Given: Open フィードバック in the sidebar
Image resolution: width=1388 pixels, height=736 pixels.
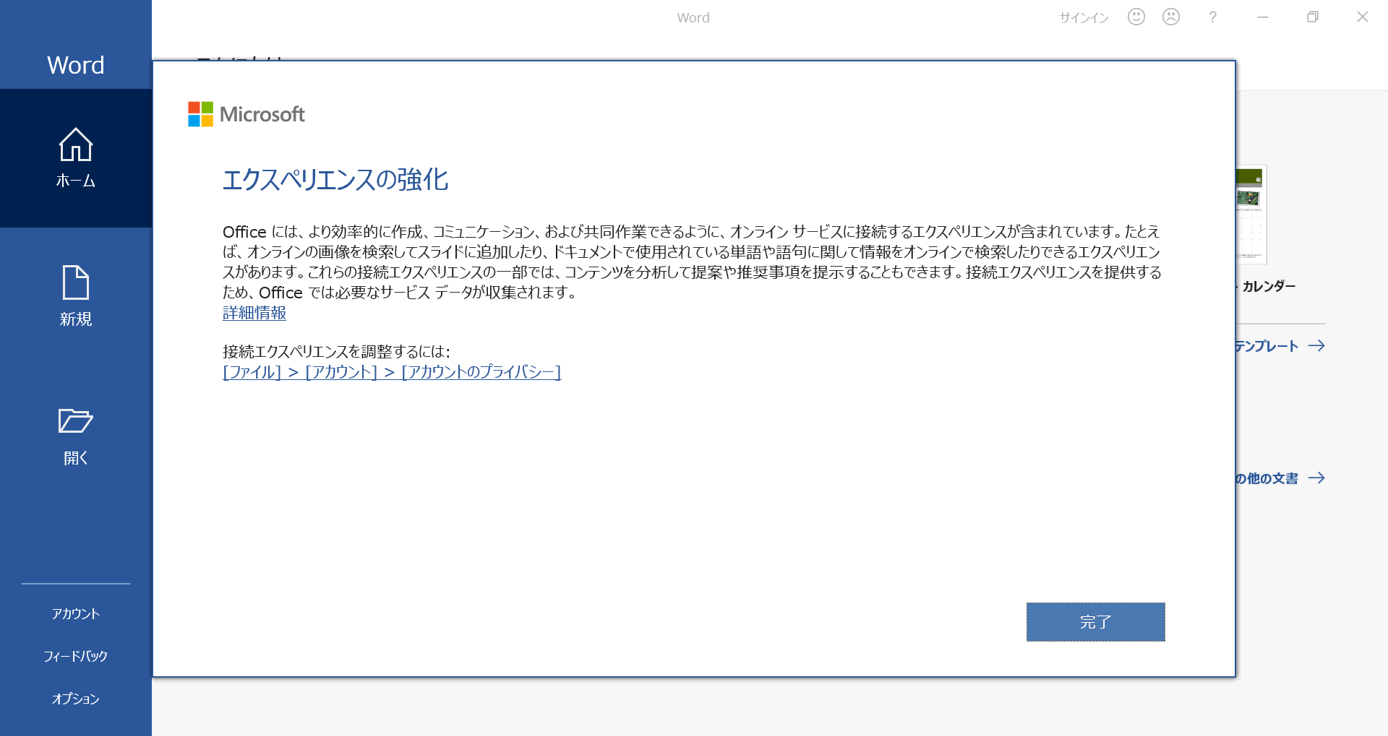Looking at the screenshot, I should click(x=76, y=656).
